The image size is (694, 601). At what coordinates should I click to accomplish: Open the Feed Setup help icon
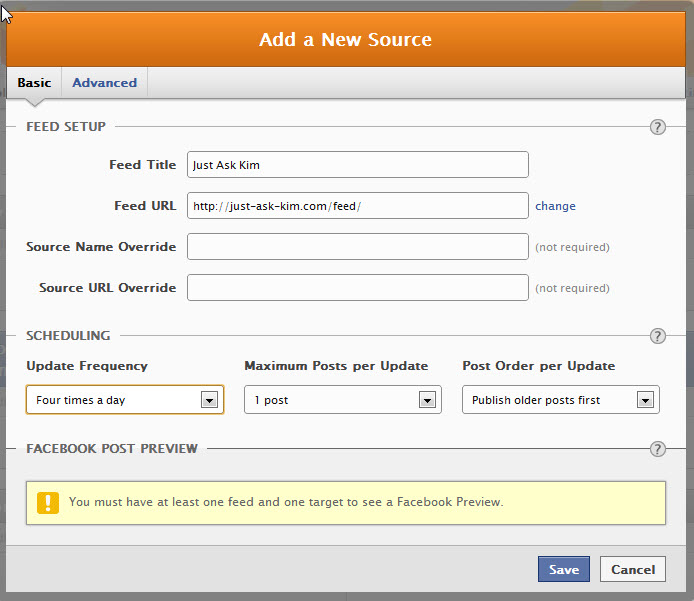658,127
